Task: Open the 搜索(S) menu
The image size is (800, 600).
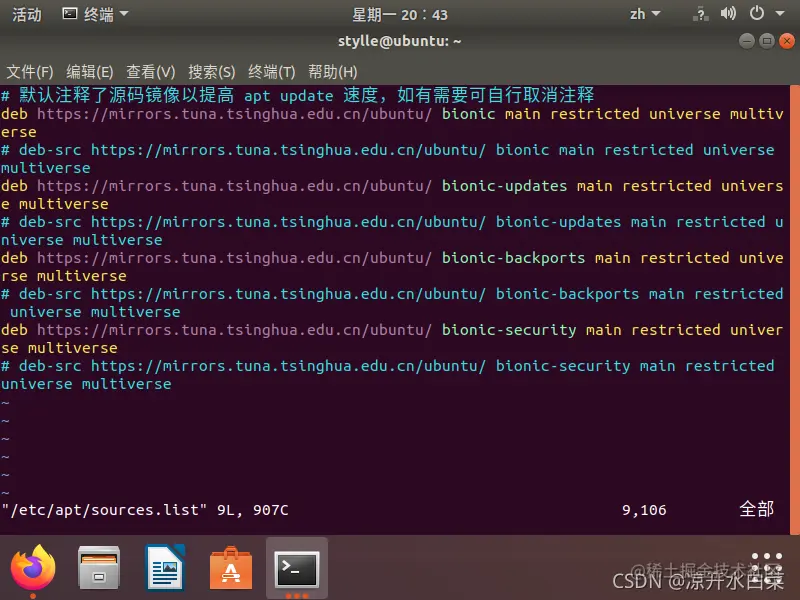Action: [212, 72]
